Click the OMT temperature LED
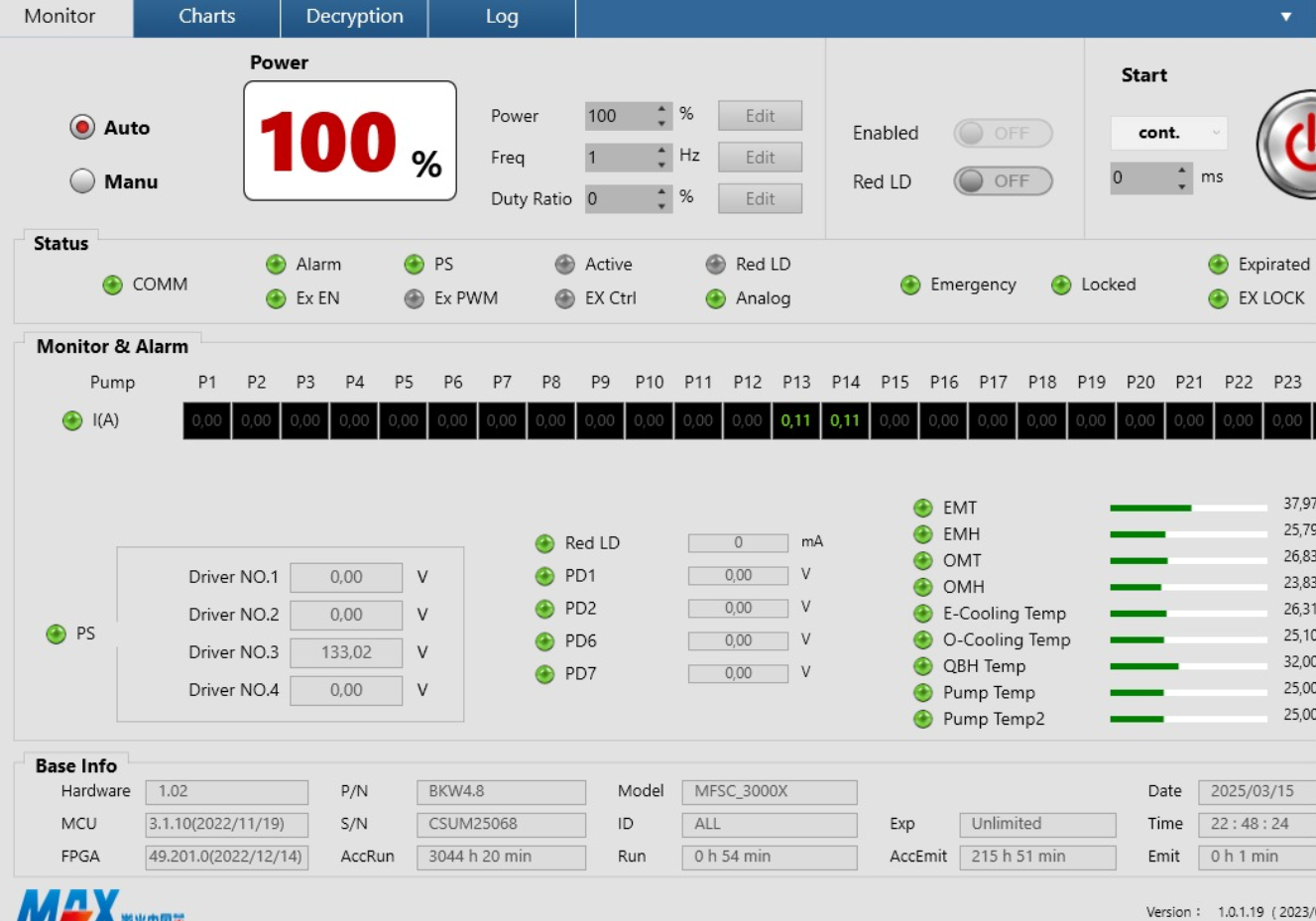Image resolution: width=1316 pixels, height=921 pixels. (923, 560)
